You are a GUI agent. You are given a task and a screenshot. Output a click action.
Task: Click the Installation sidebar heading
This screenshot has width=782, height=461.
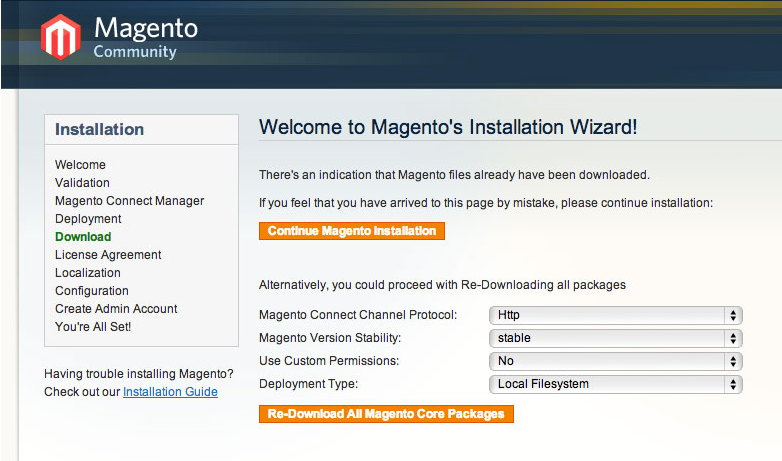(99, 130)
